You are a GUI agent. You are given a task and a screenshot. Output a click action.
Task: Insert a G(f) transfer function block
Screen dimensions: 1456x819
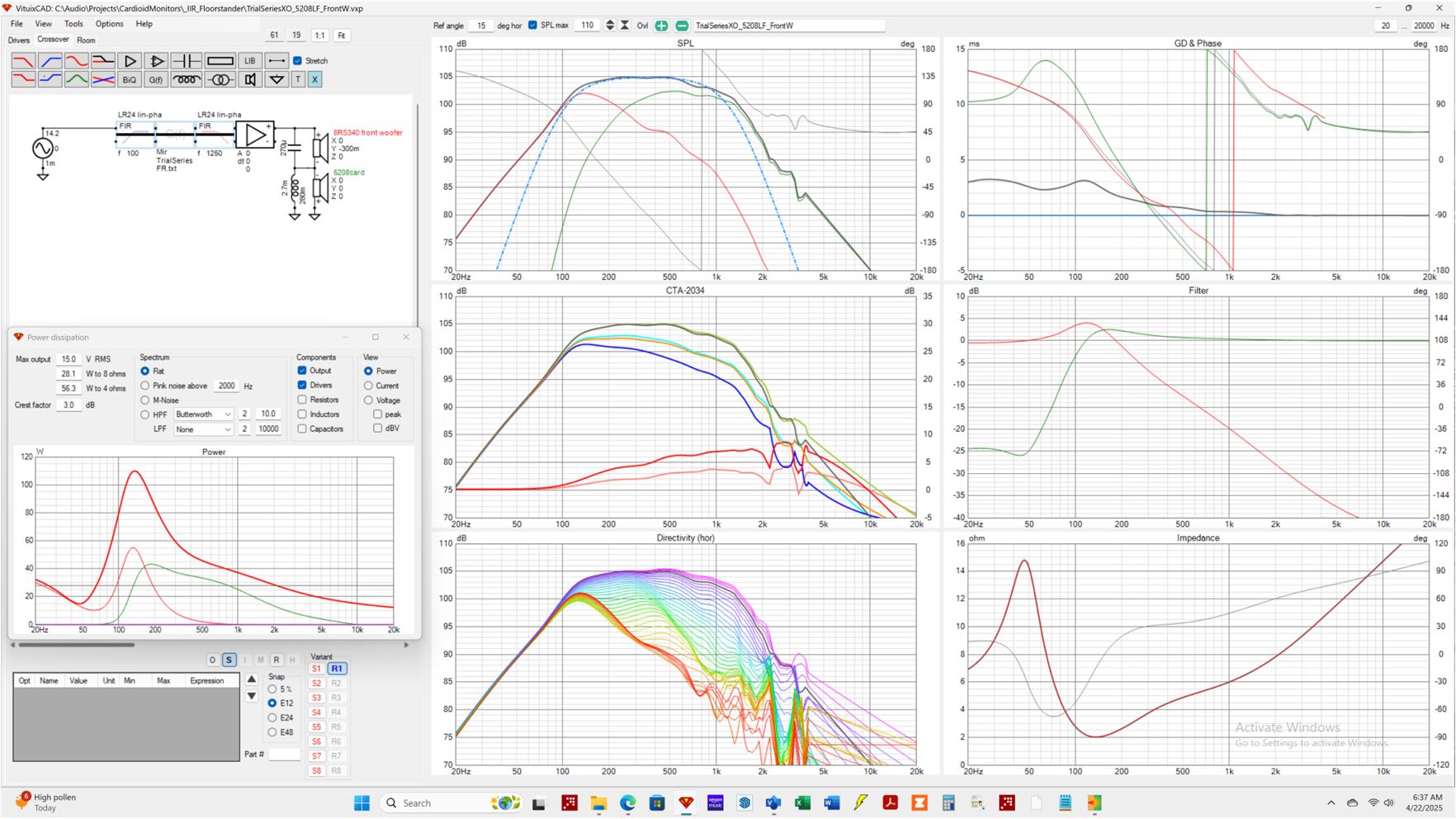(155, 79)
